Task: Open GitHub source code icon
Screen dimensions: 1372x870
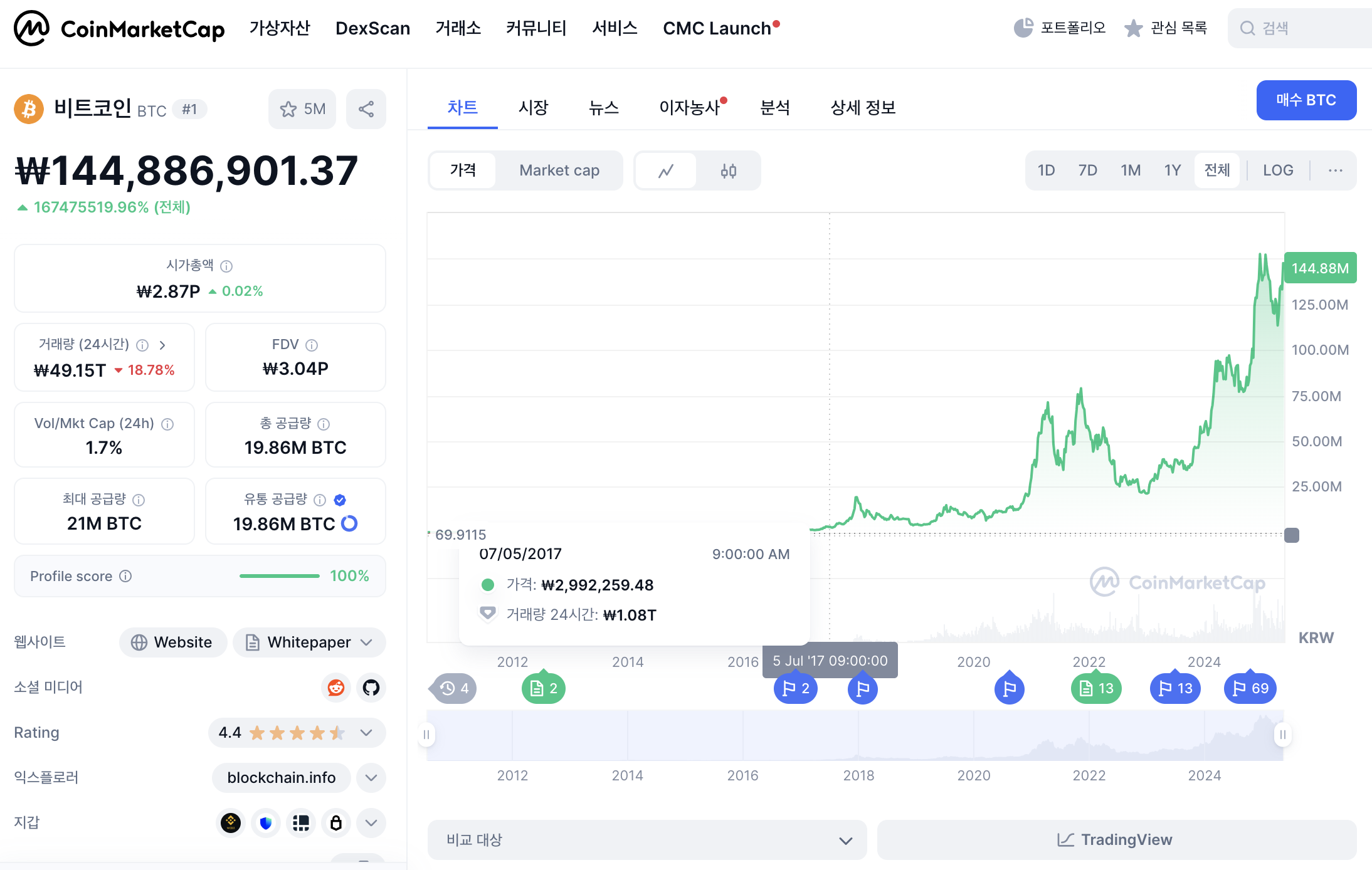Action: (371, 688)
